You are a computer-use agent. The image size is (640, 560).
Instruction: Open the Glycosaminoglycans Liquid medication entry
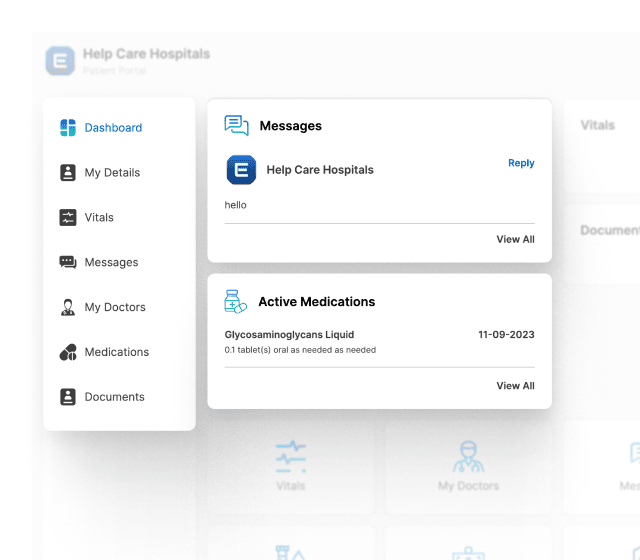[289, 334]
